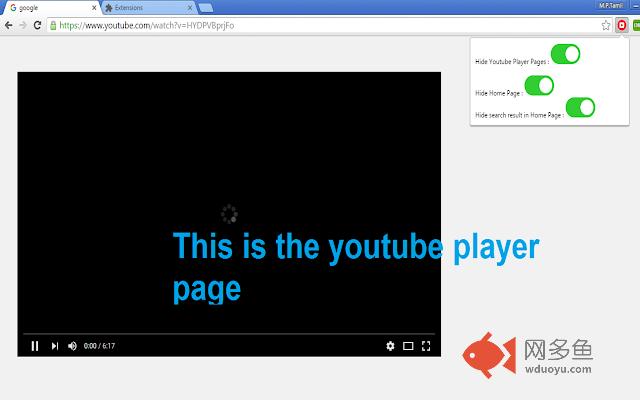Click the Hide Youtube Player Pages label
The width and height of the screenshot is (640, 400).
point(512,62)
